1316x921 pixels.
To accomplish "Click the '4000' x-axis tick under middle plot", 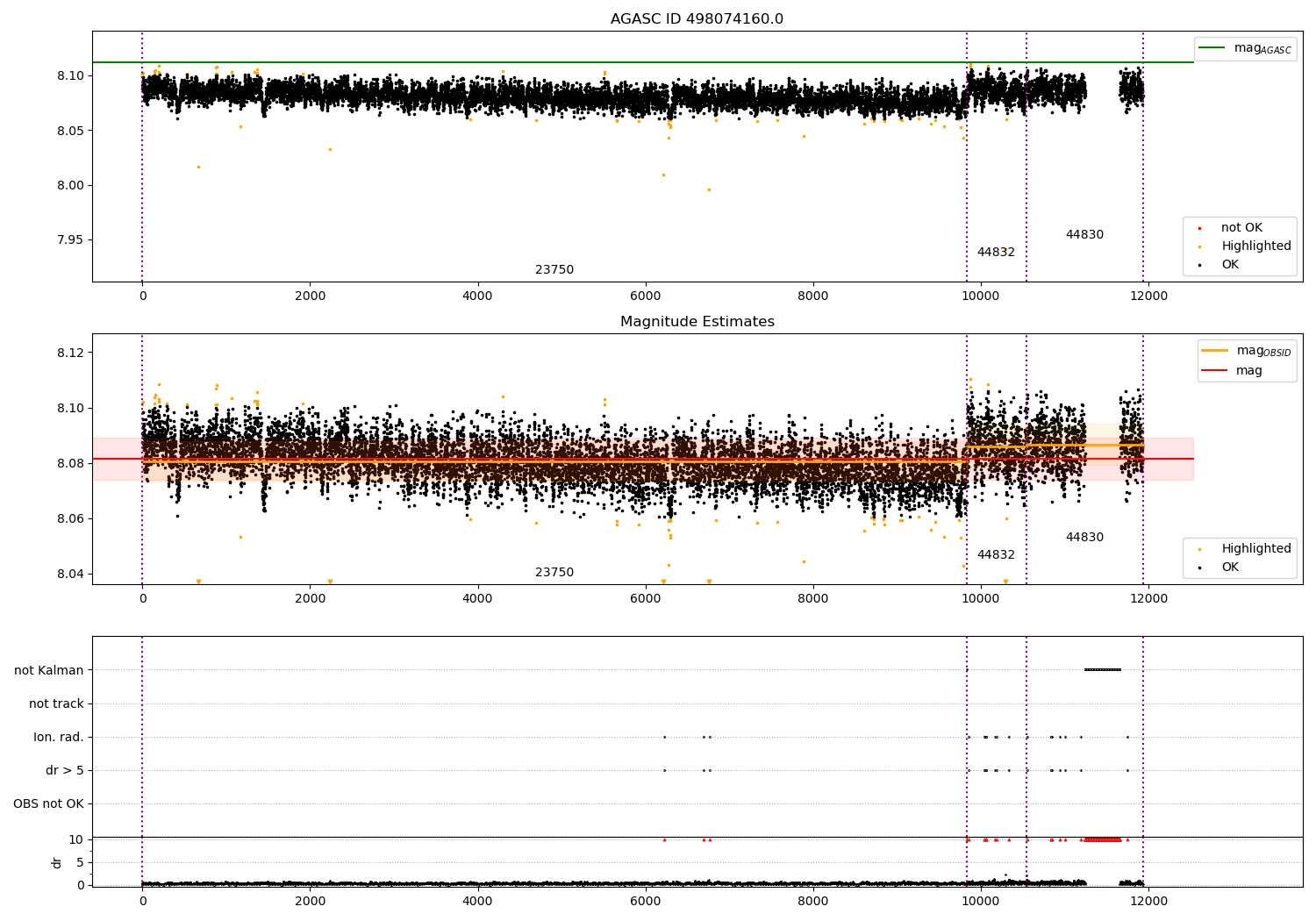I will click(478, 599).
